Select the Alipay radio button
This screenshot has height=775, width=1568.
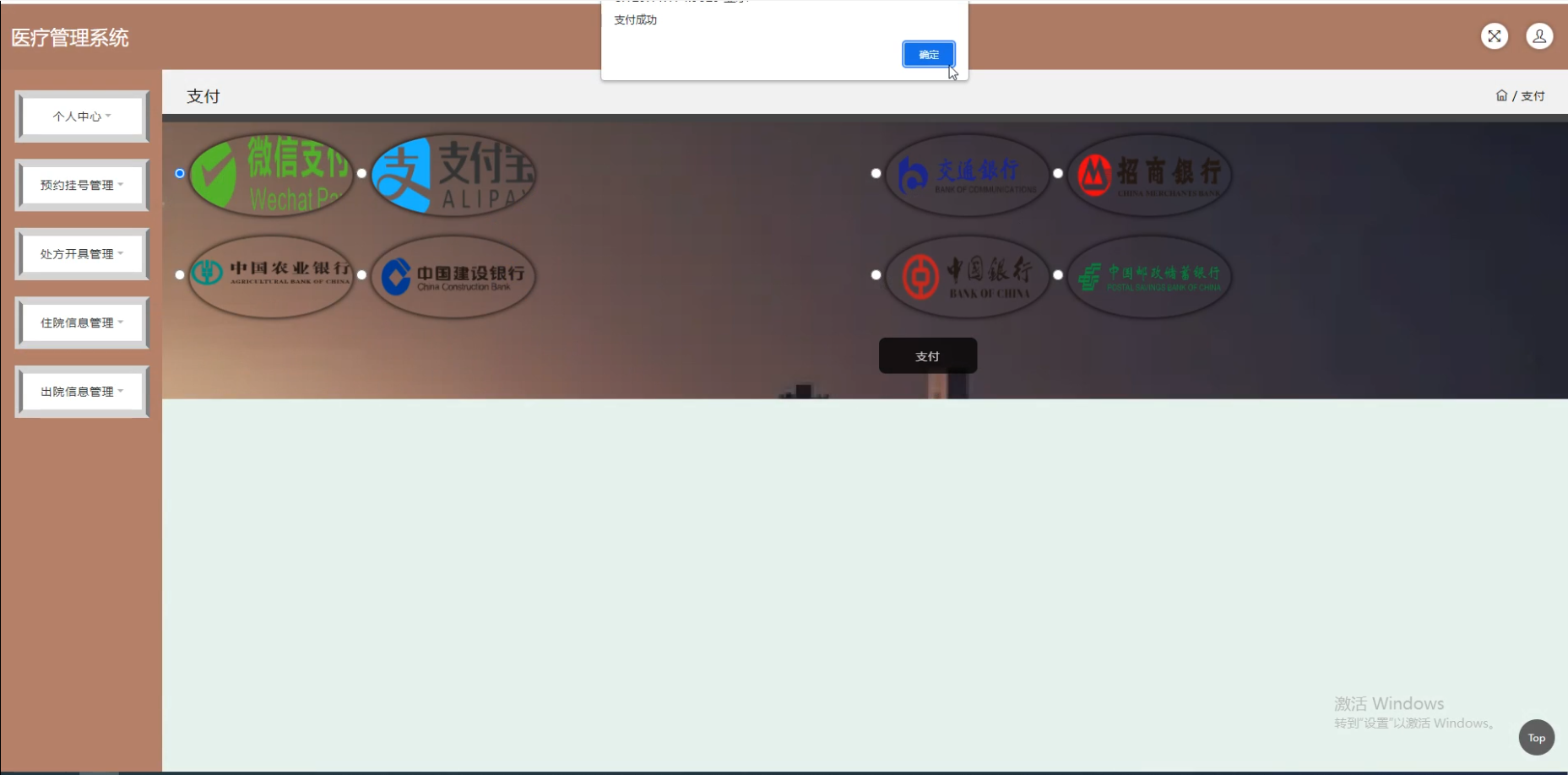pyautogui.click(x=361, y=173)
